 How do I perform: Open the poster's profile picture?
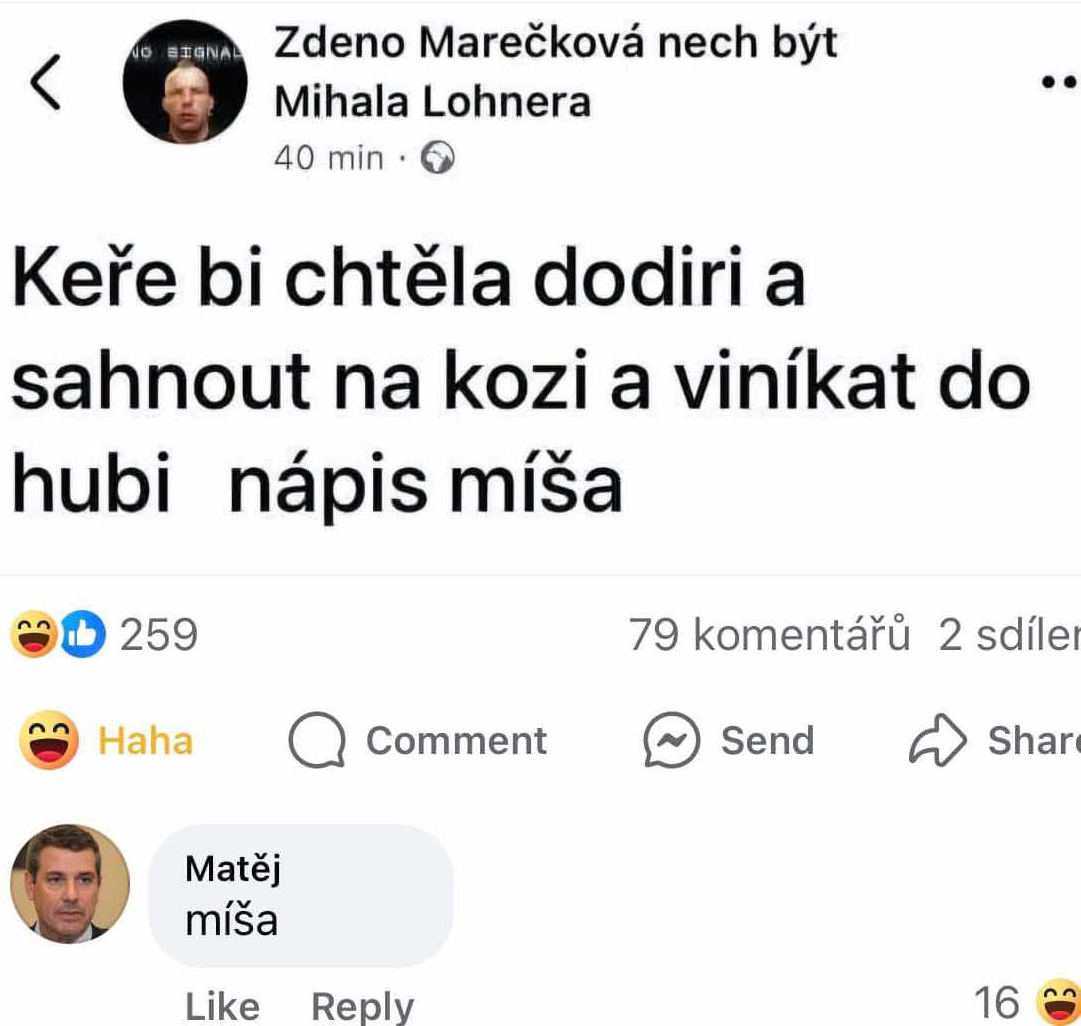pos(185,84)
